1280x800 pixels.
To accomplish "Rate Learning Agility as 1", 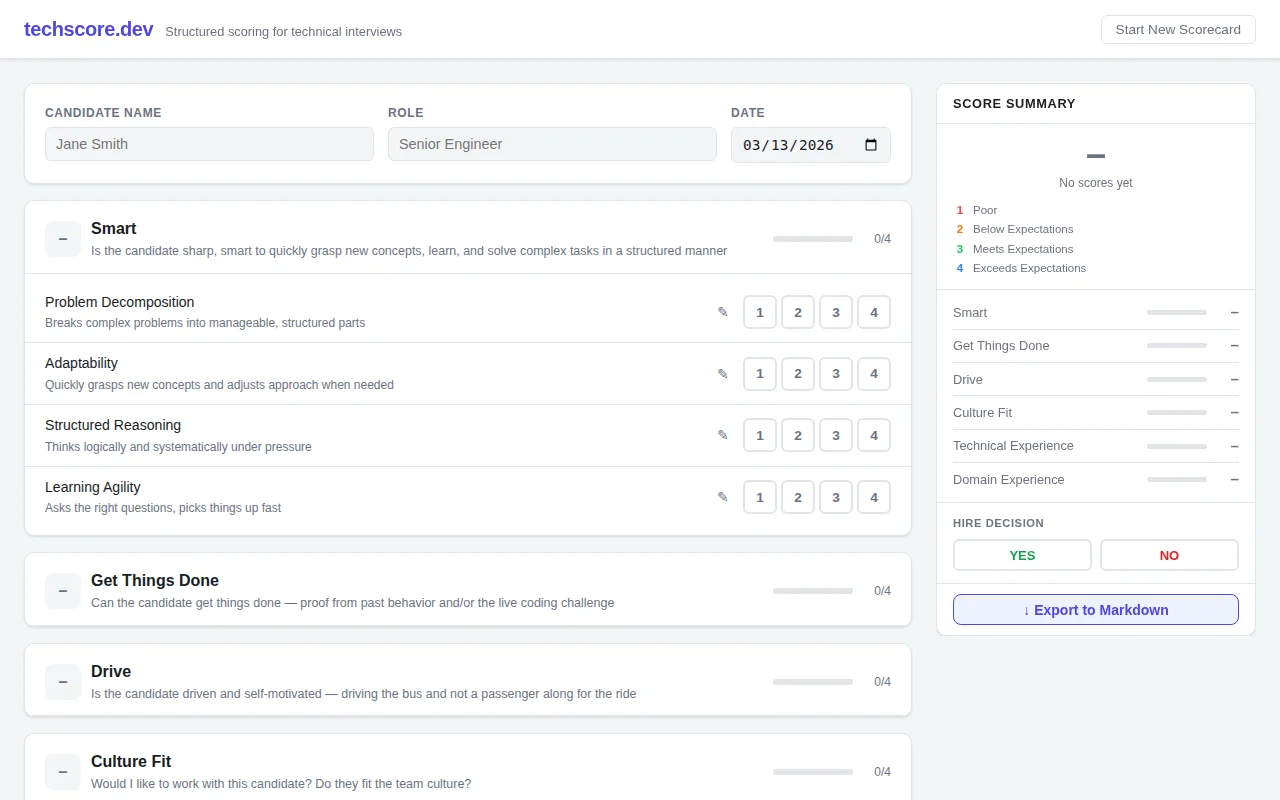I will coord(760,497).
